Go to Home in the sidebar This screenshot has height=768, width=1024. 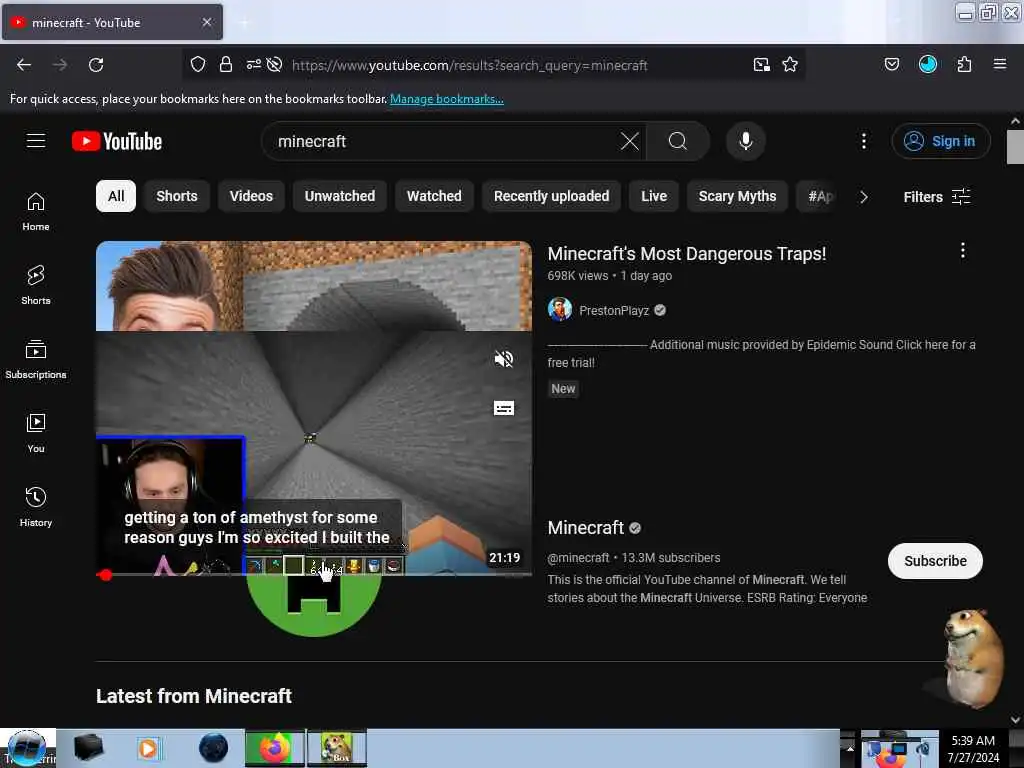(x=36, y=212)
